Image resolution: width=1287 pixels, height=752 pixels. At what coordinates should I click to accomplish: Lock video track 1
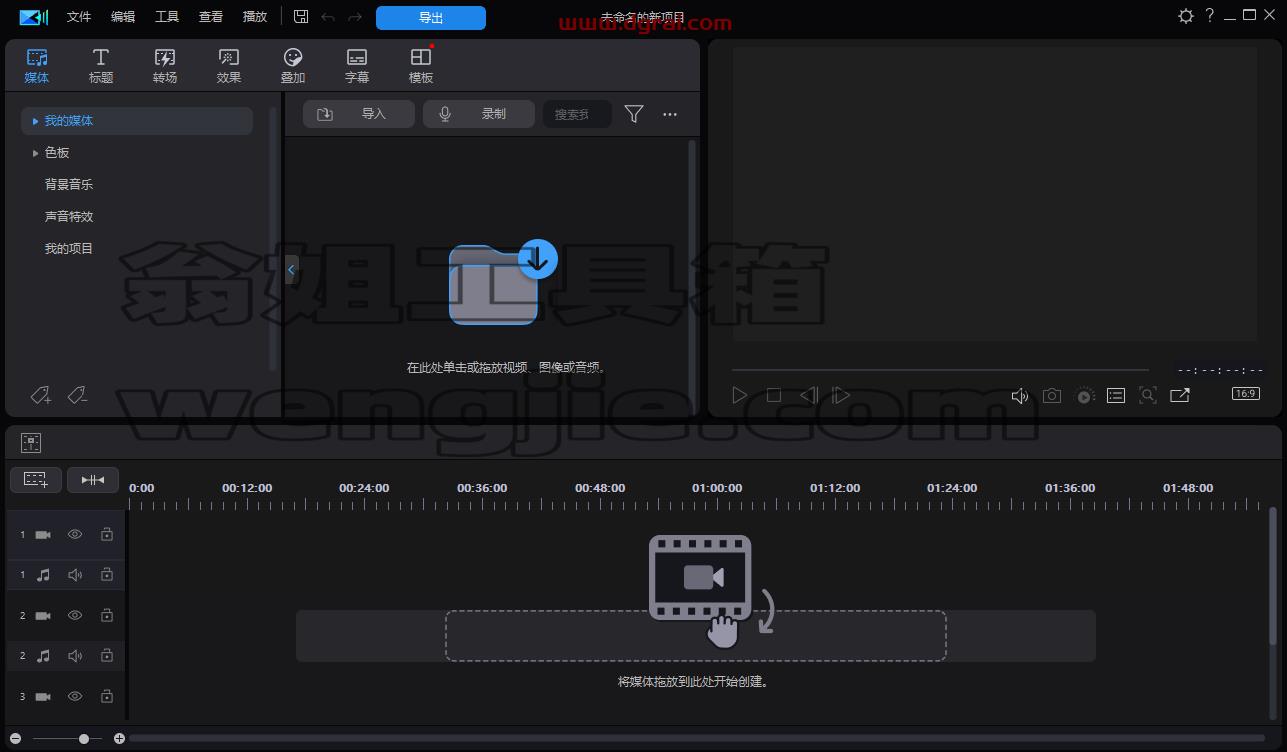pos(107,535)
